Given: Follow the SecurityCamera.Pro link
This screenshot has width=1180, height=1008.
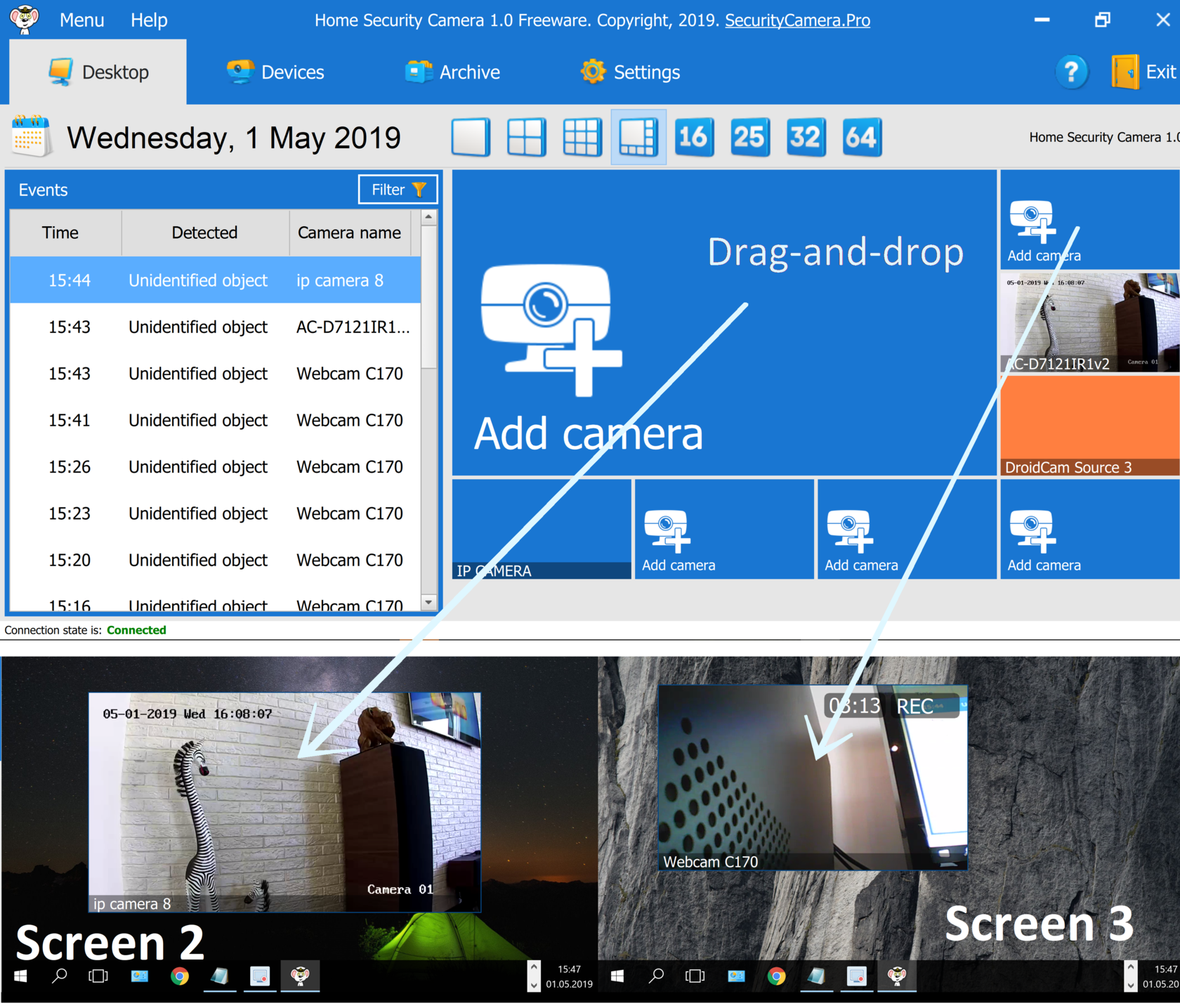Looking at the screenshot, I should click(797, 20).
